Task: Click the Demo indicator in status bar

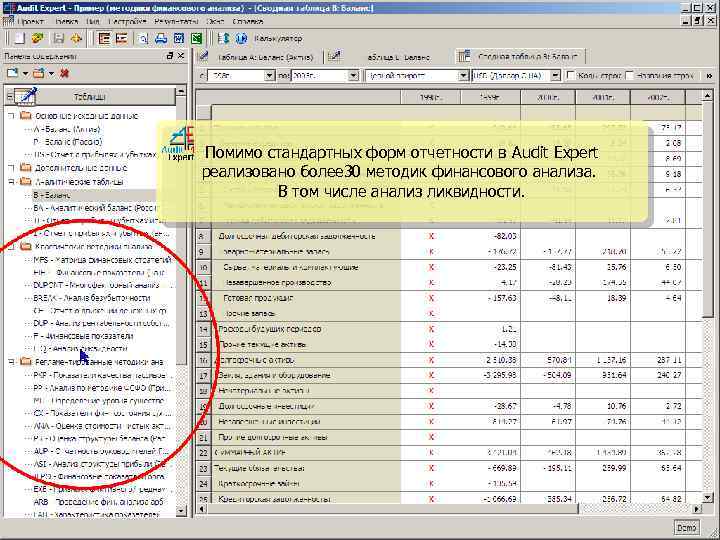Action: [x=686, y=528]
